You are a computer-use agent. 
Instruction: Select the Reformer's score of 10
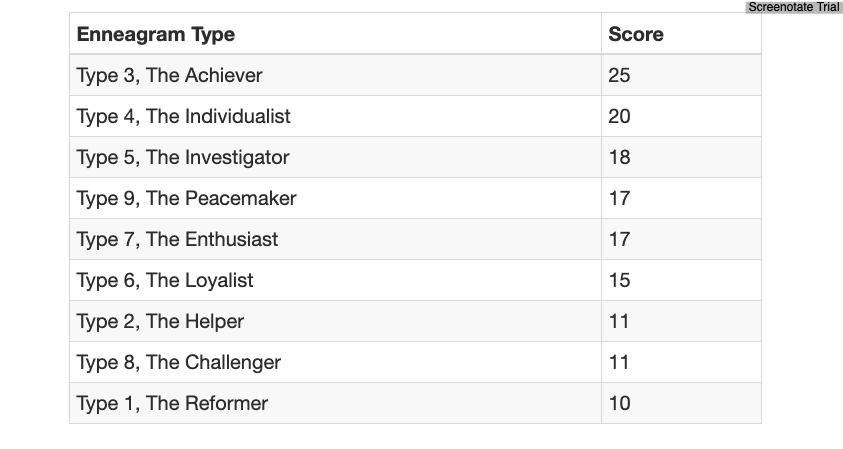tap(619, 403)
